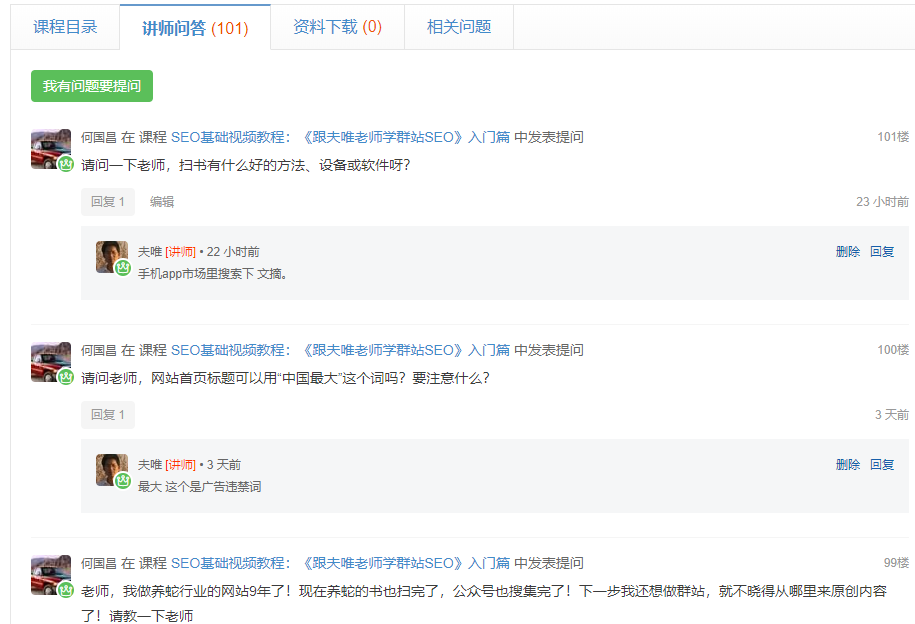Screen dimensions: 915x624
Task: Click the 99楼 floor label
Action: pyautogui.click(x=896, y=563)
